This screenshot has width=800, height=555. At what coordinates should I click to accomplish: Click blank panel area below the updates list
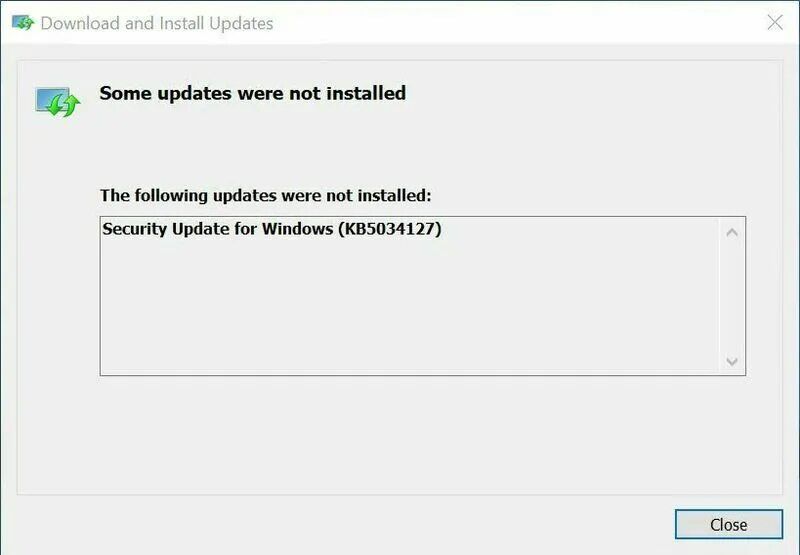click(408, 434)
